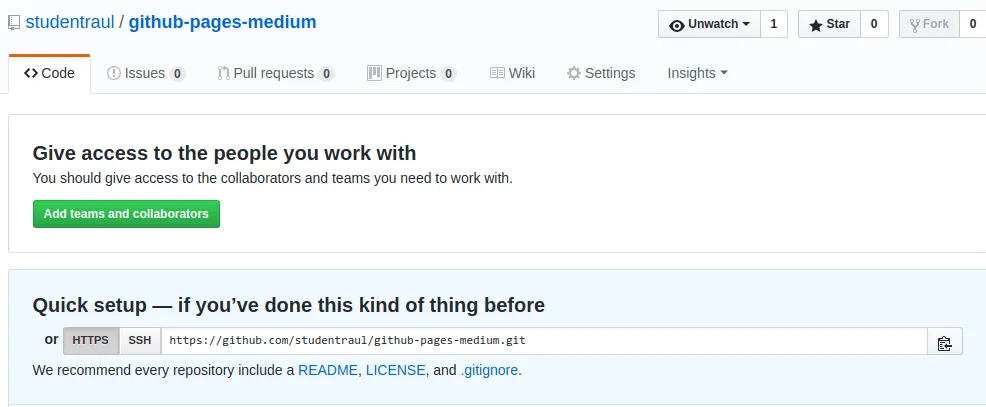Click Add teams and collaborators button
This screenshot has height=407, width=986.
pyautogui.click(x=126, y=214)
